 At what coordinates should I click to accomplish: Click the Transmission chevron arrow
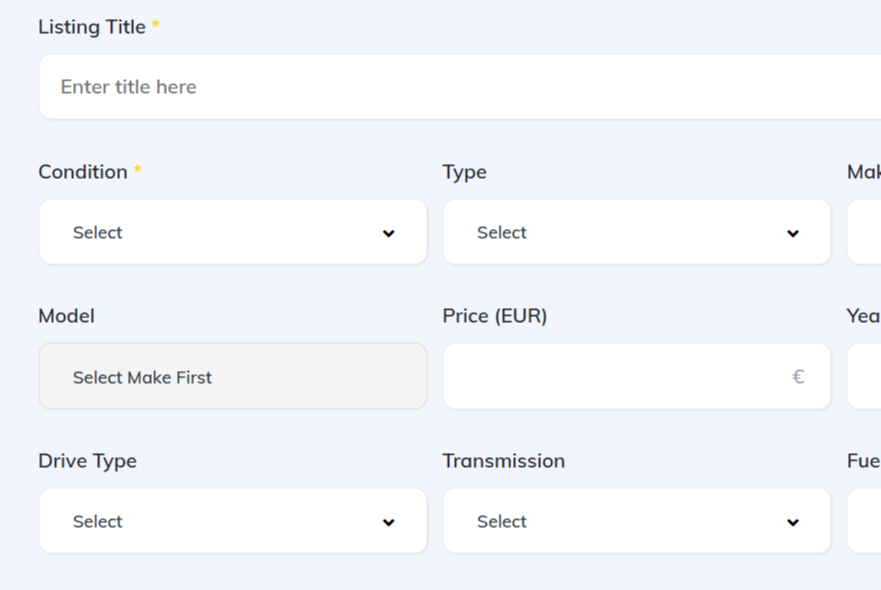793,523
